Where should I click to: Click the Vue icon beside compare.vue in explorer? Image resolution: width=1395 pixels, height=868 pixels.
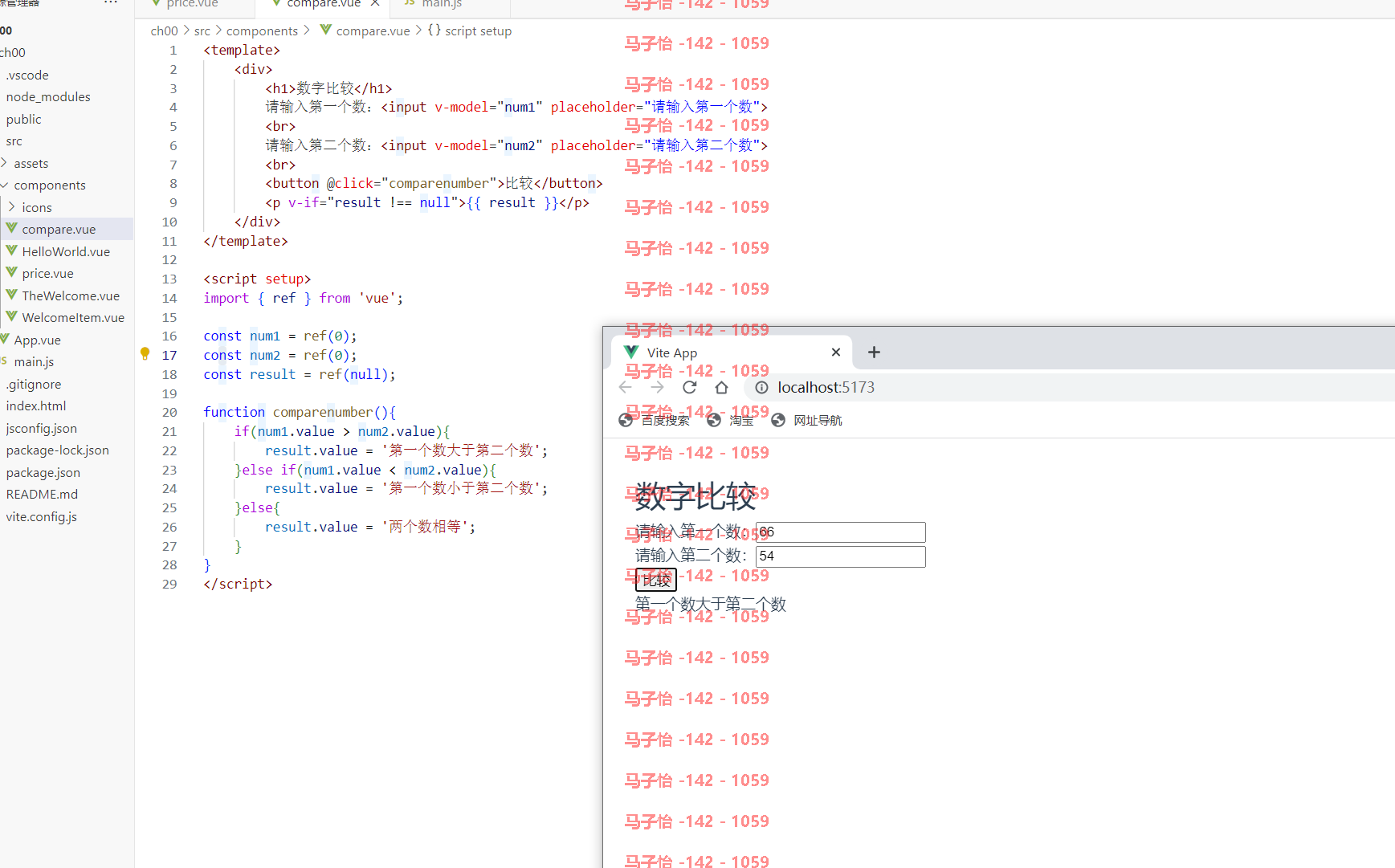click(x=11, y=228)
